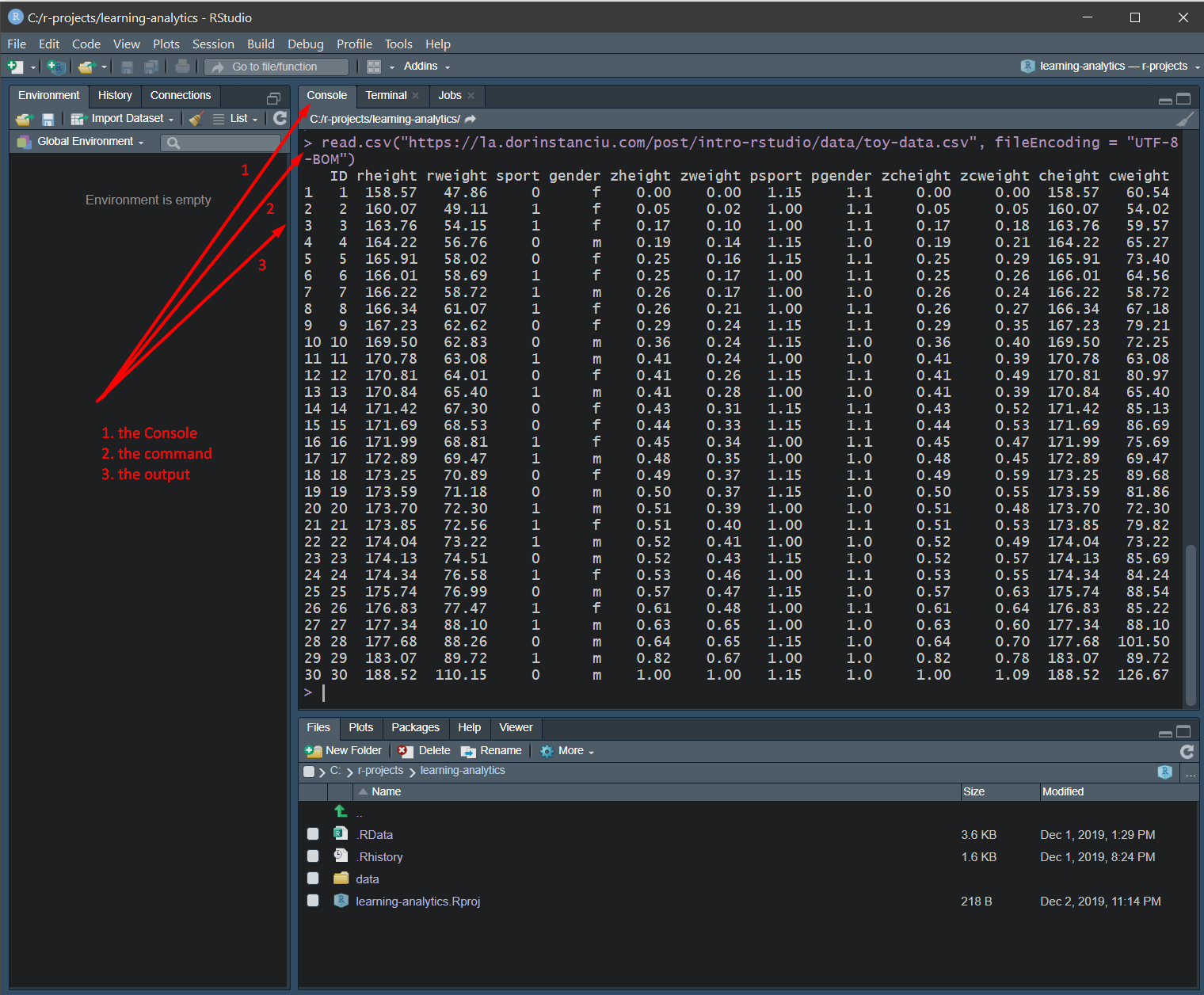Open the Addins dropdown
The width and height of the screenshot is (1204, 995).
click(426, 67)
